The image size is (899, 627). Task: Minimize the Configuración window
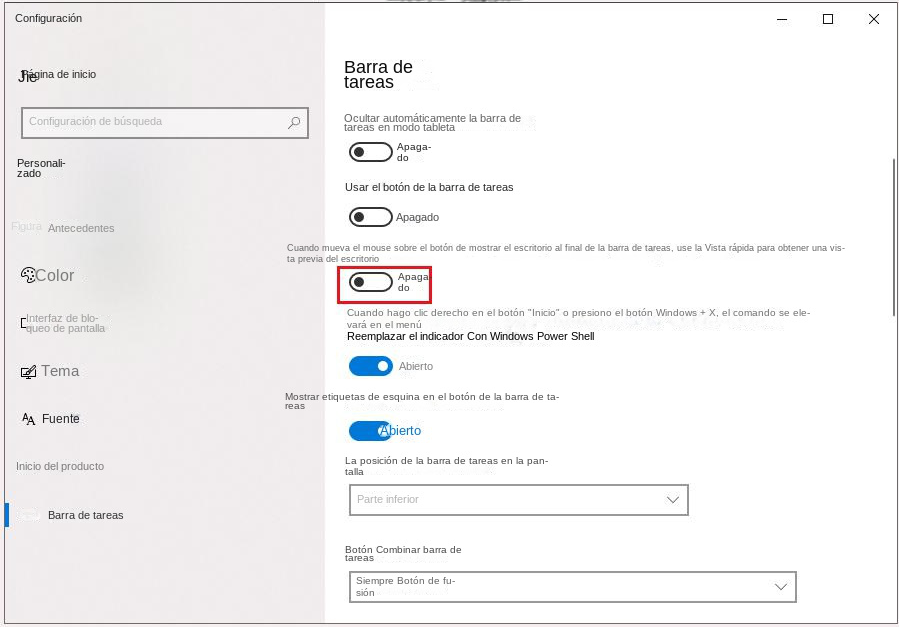[782, 19]
